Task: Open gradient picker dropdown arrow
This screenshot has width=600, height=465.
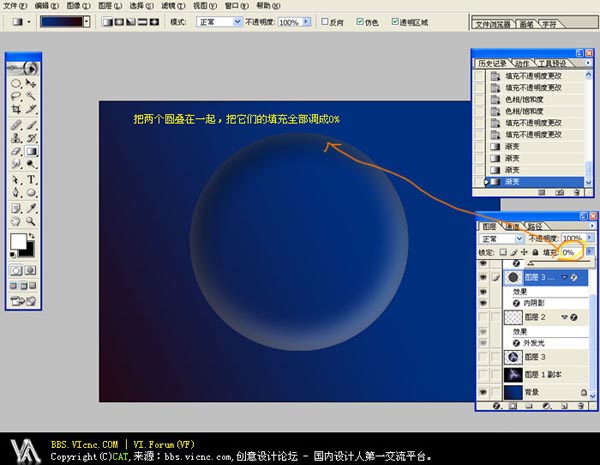Action: (x=87, y=22)
